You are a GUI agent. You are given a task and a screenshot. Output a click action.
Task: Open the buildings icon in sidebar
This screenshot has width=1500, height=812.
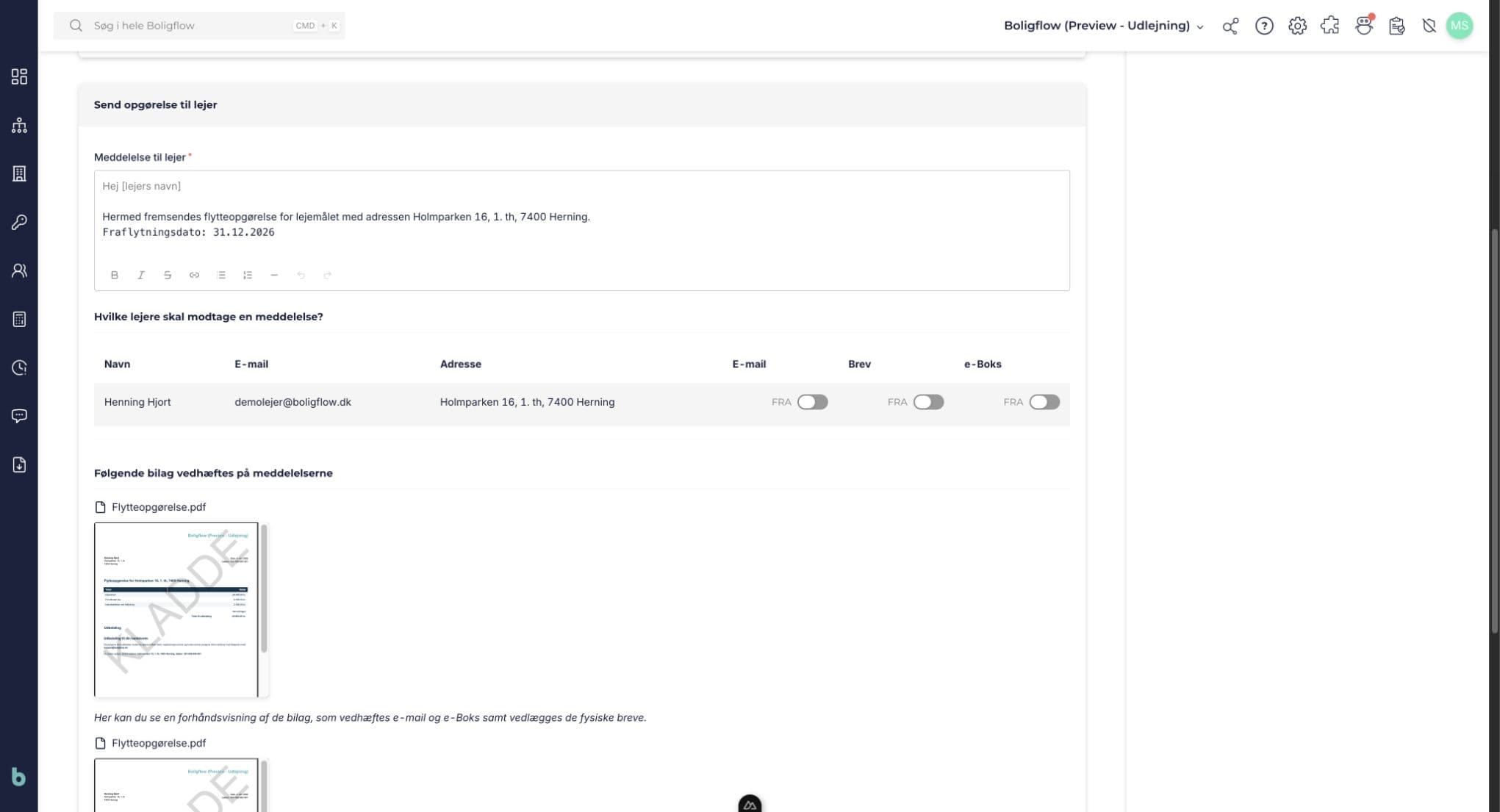tap(19, 173)
